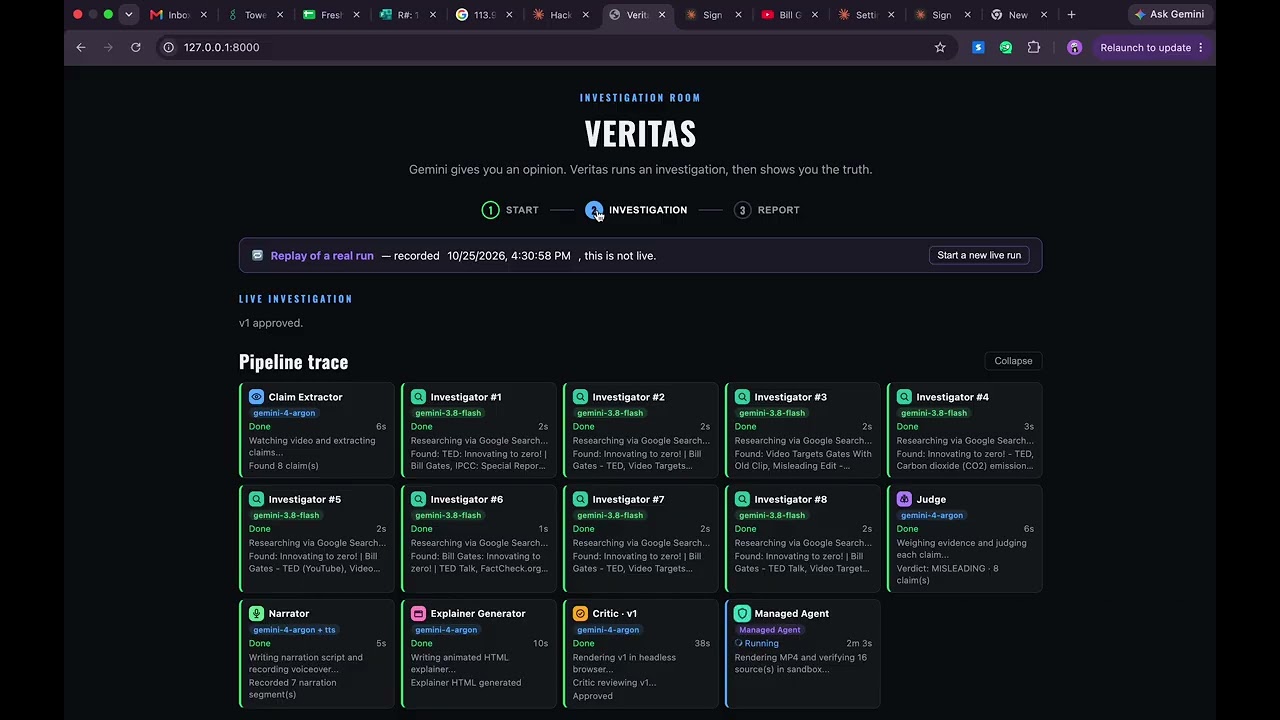Click the Managed Agent Running status
This screenshot has height=720, width=1280.
pos(756,643)
